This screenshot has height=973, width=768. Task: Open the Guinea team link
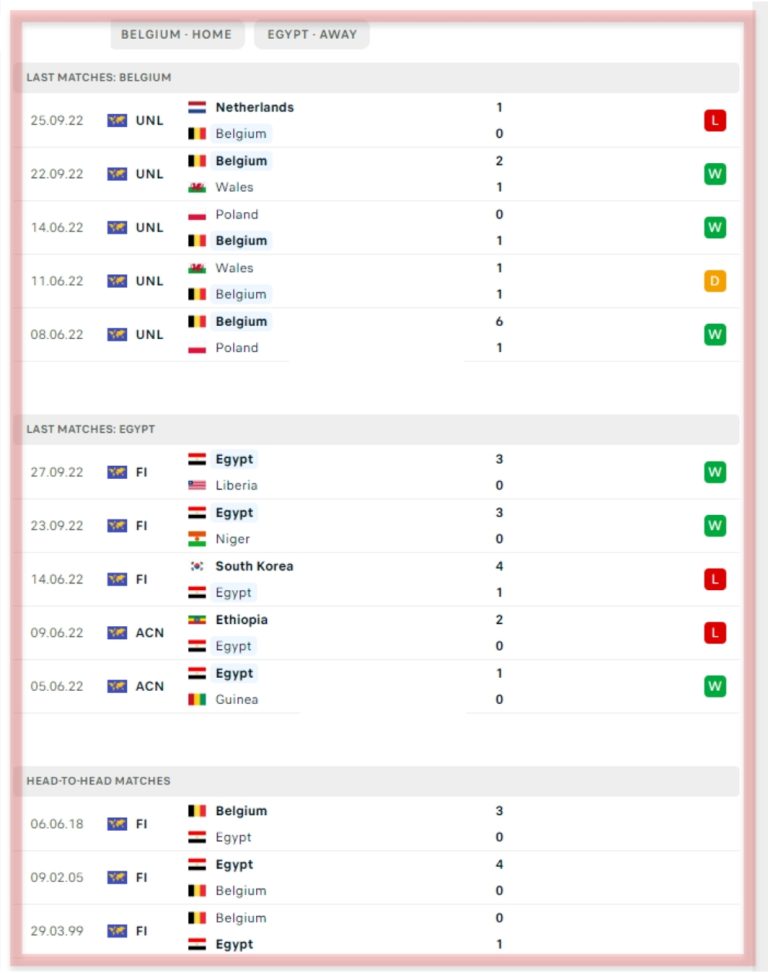[x=236, y=699]
